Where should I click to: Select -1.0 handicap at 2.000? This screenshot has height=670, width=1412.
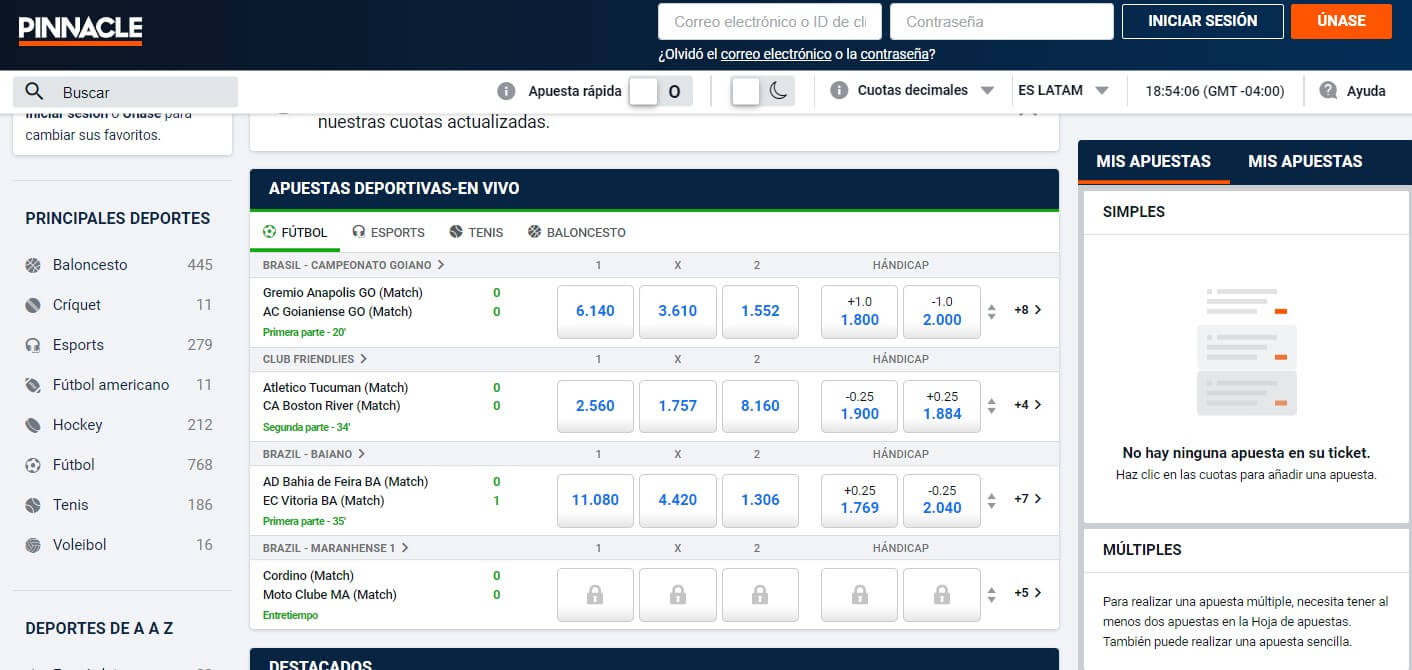942,311
